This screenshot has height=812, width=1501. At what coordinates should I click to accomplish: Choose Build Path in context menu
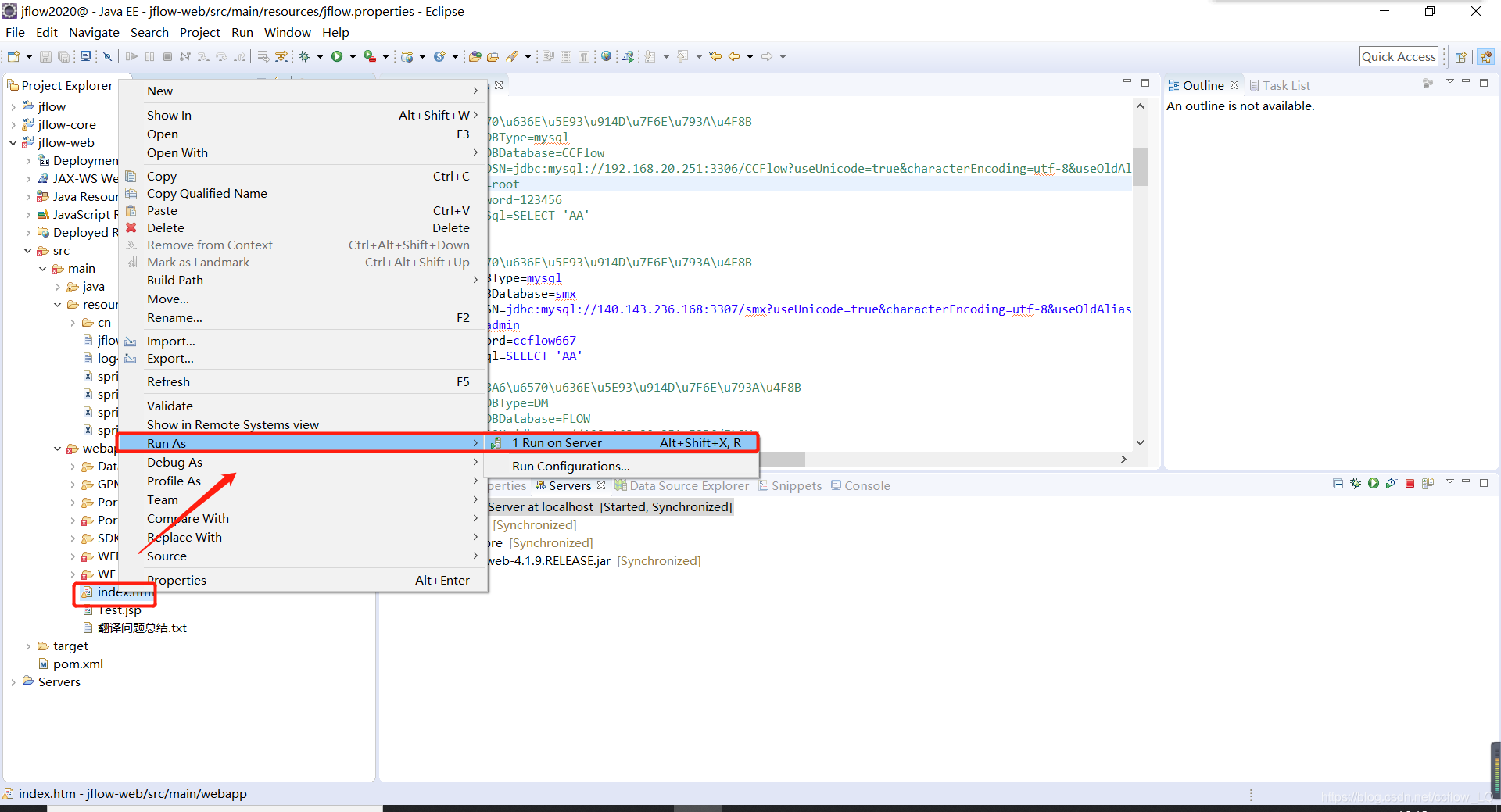coord(303,280)
